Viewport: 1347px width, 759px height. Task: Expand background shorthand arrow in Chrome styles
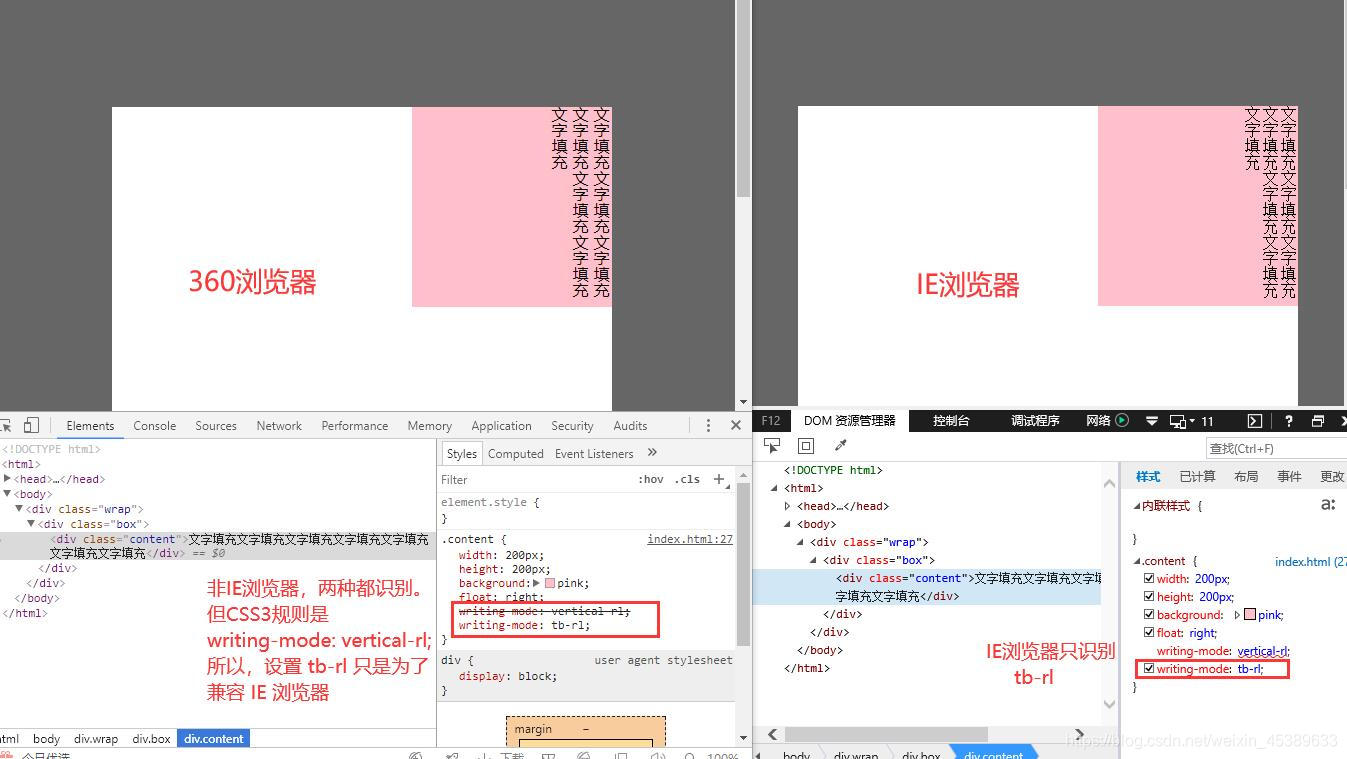coord(537,583)
